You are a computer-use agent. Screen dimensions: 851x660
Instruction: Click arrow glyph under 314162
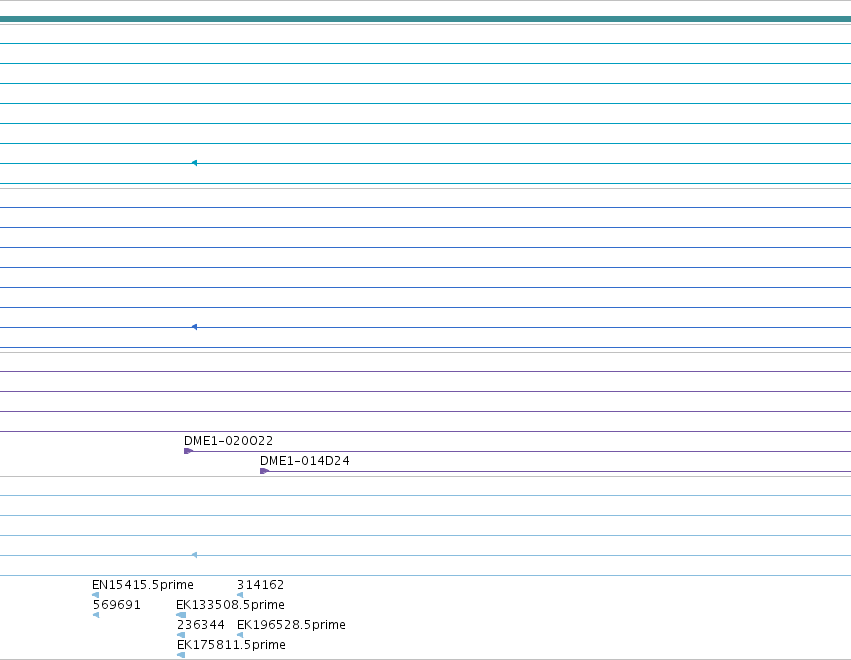[x=240, y=595]
